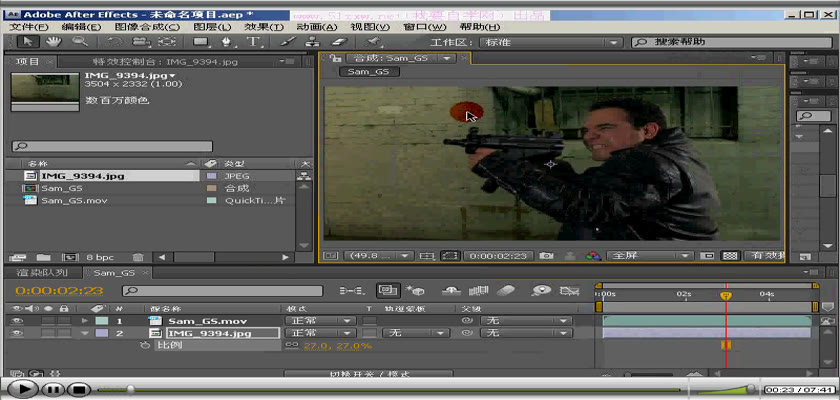Open blending mode dropdown for Sam_GS.mov

click(x=320, y=320)
